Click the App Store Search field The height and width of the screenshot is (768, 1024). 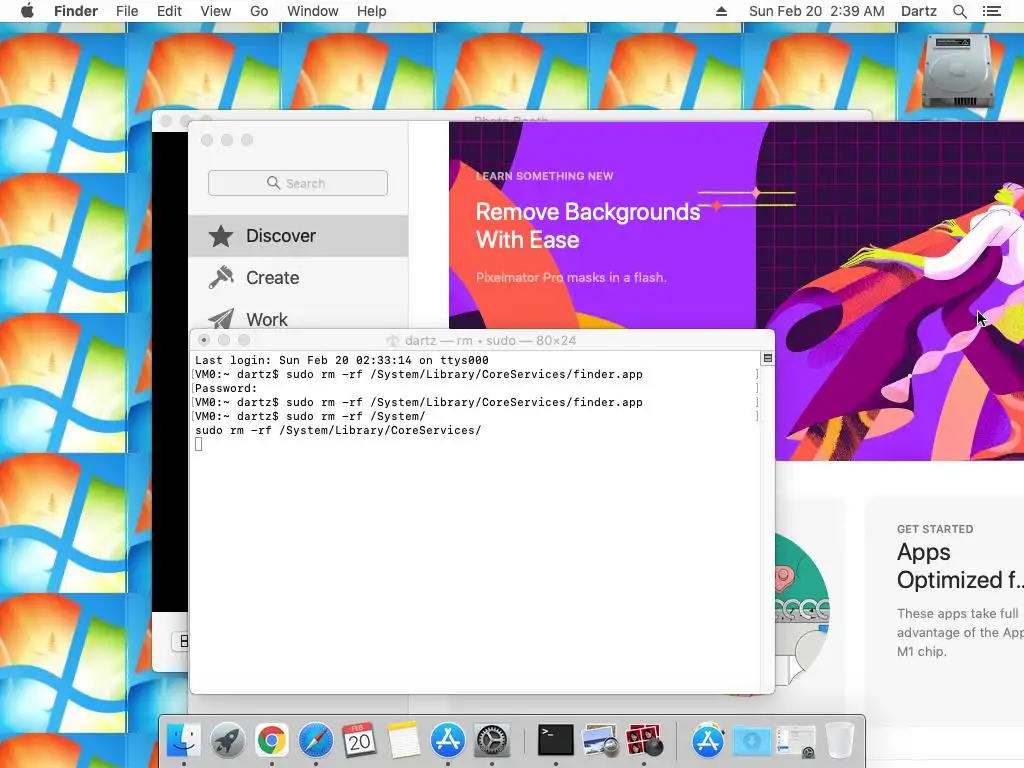[298, 183]
